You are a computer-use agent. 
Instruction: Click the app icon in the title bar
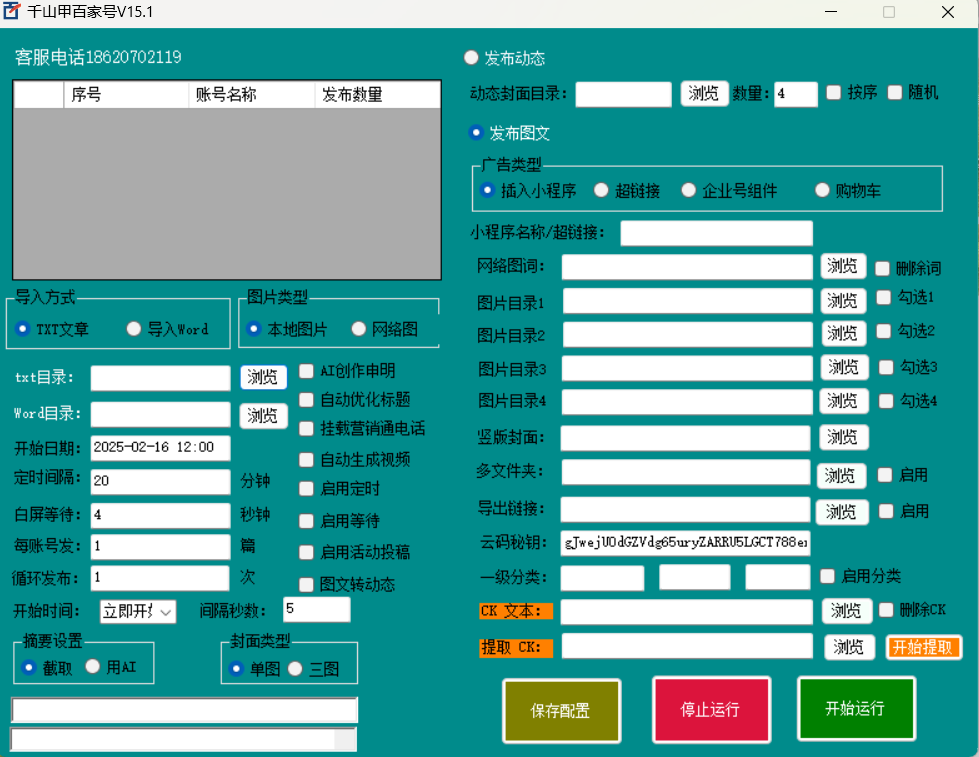[x=12, y=13]
